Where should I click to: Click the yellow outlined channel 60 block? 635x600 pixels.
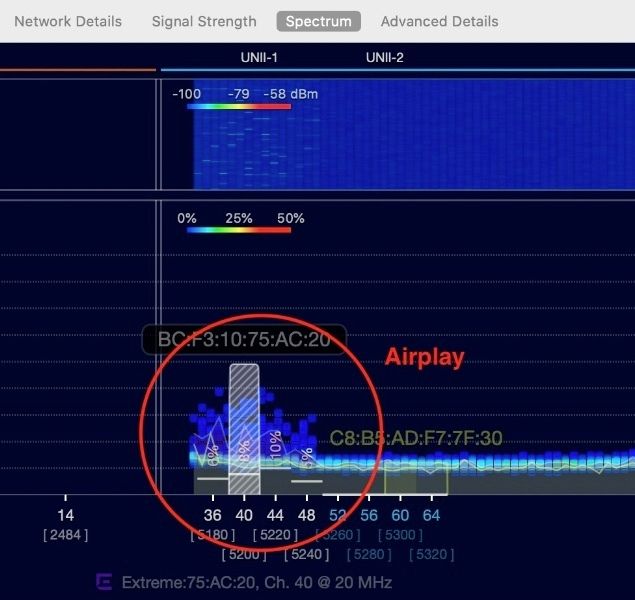click(416, 479)
